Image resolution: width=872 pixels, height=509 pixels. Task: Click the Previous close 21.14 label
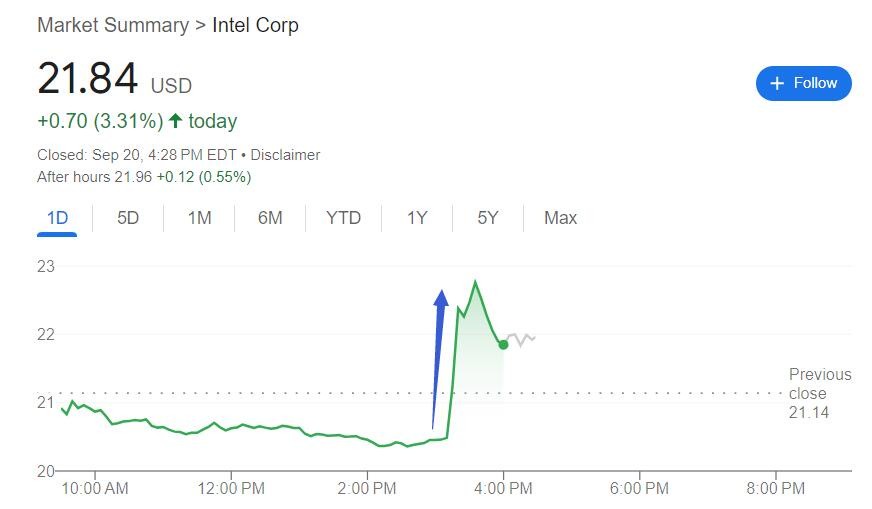(819, 393)
